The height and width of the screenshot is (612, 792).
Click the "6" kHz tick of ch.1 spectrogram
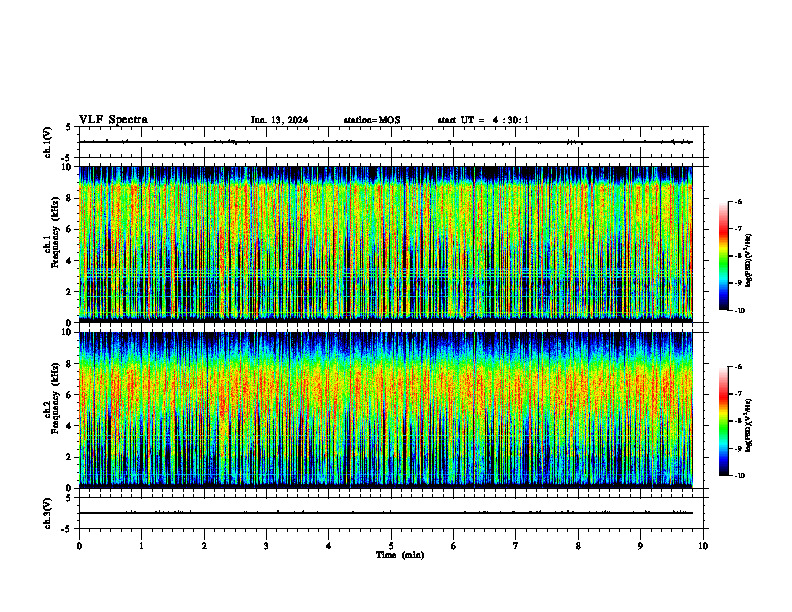(x=70, y=229)
